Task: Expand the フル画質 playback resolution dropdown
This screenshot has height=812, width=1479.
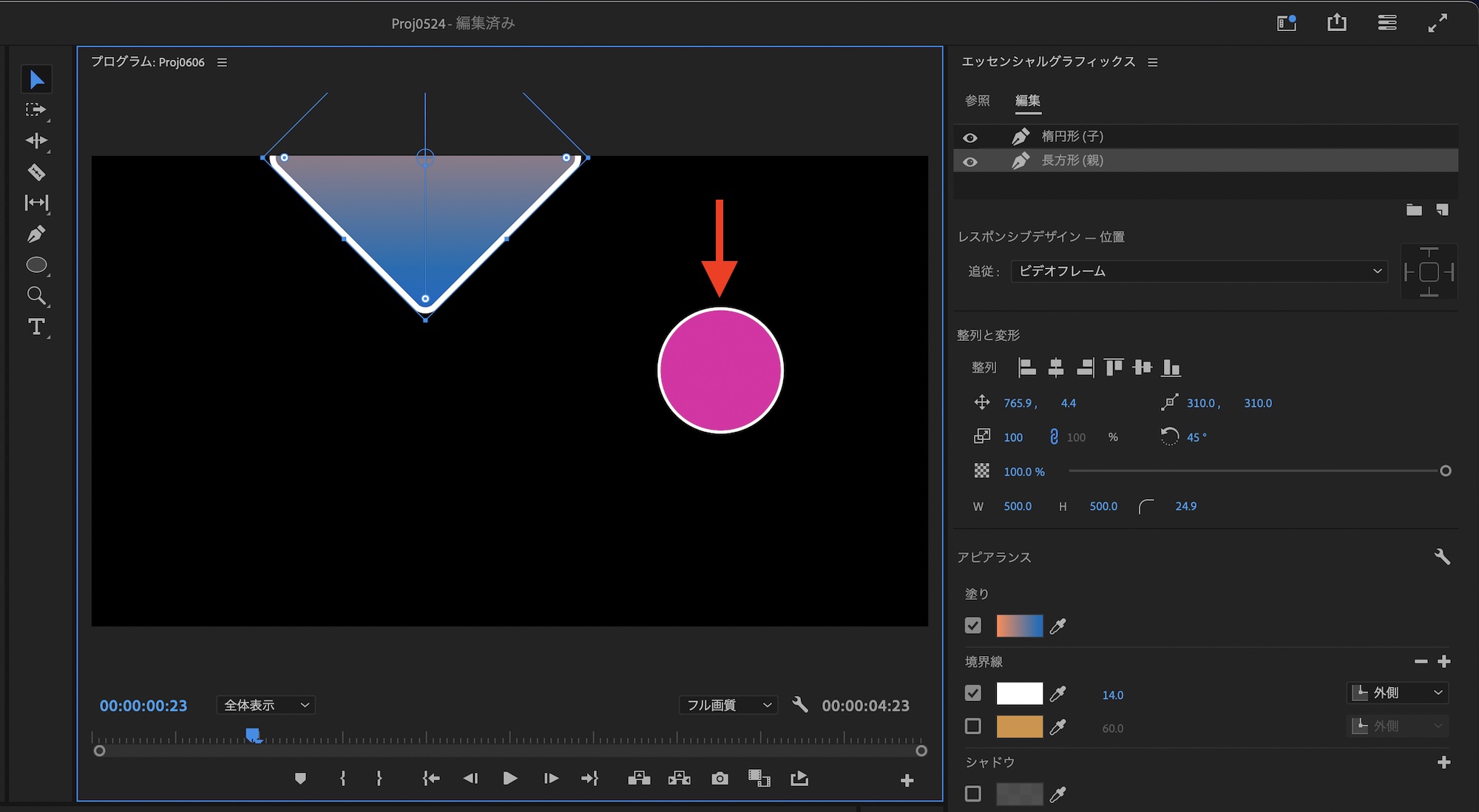Action: pos(728,705)
